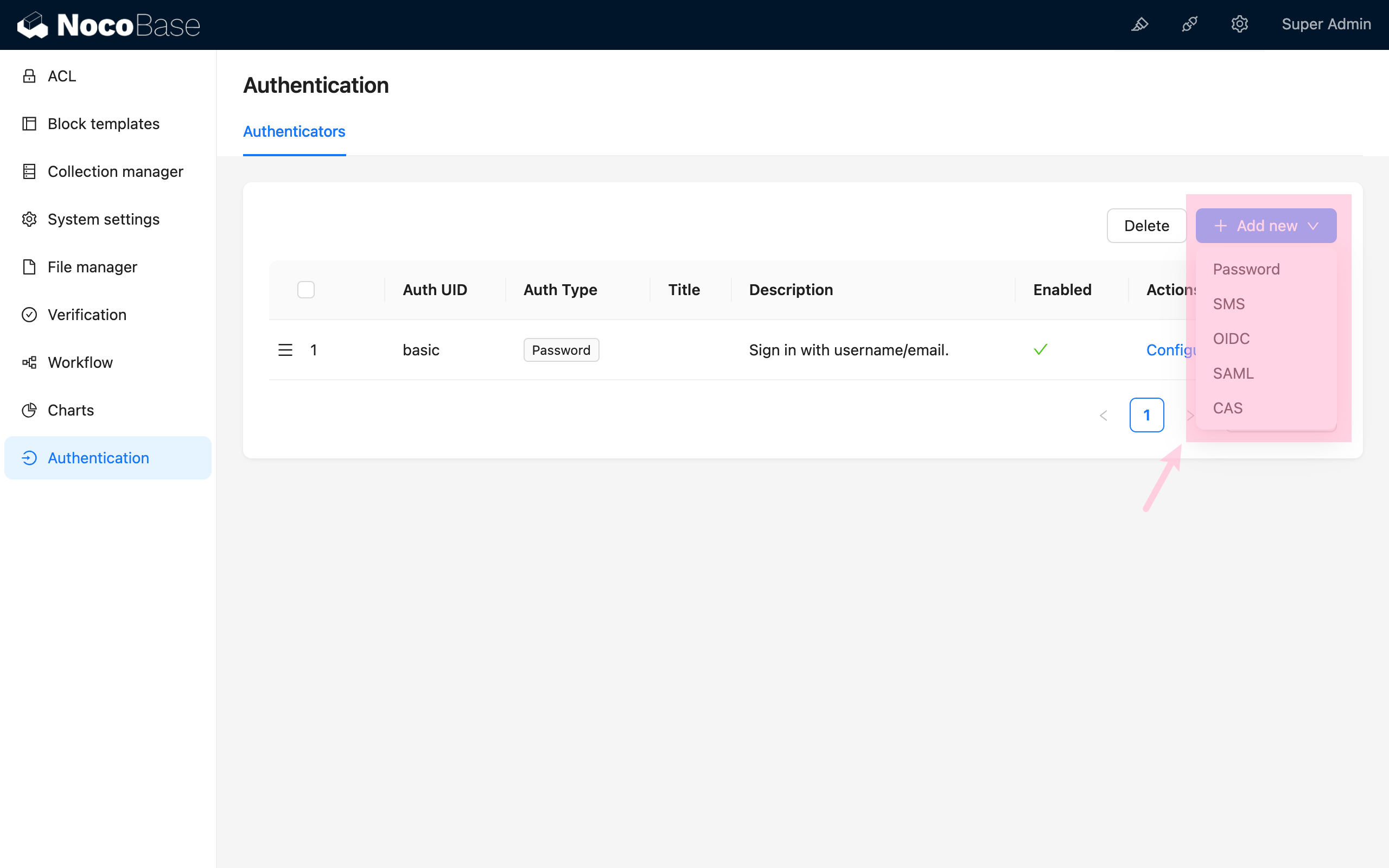Click the Charts pie icon in the sidebar
Viewport: 1389px width, 868px height.
[29, 410]
